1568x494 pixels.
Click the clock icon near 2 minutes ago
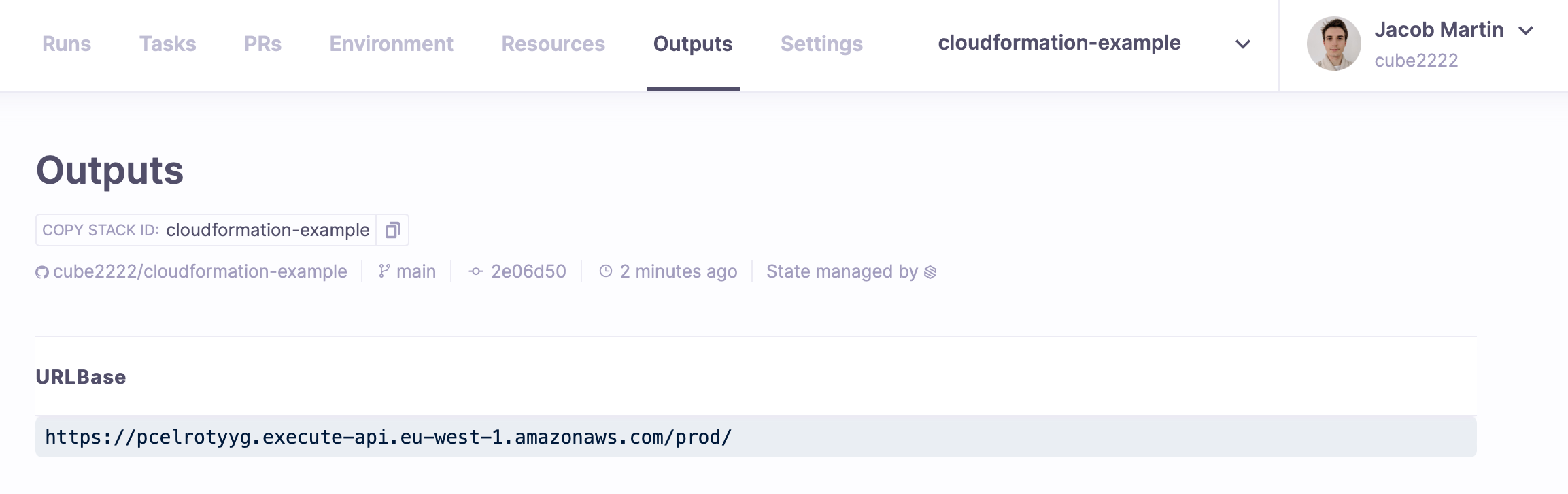coord(606,271)
